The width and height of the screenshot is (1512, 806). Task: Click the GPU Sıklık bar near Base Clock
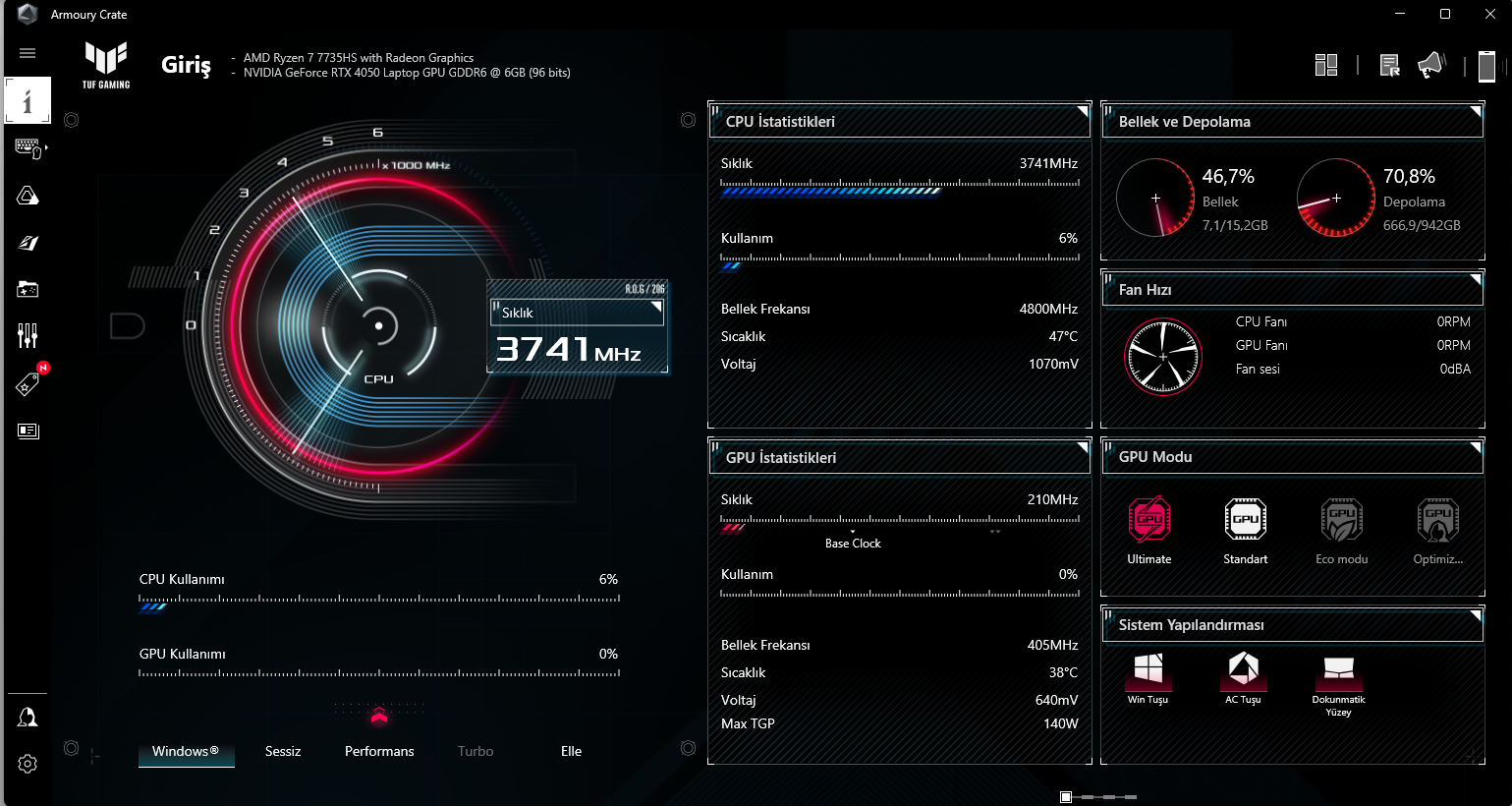(900, 524)
